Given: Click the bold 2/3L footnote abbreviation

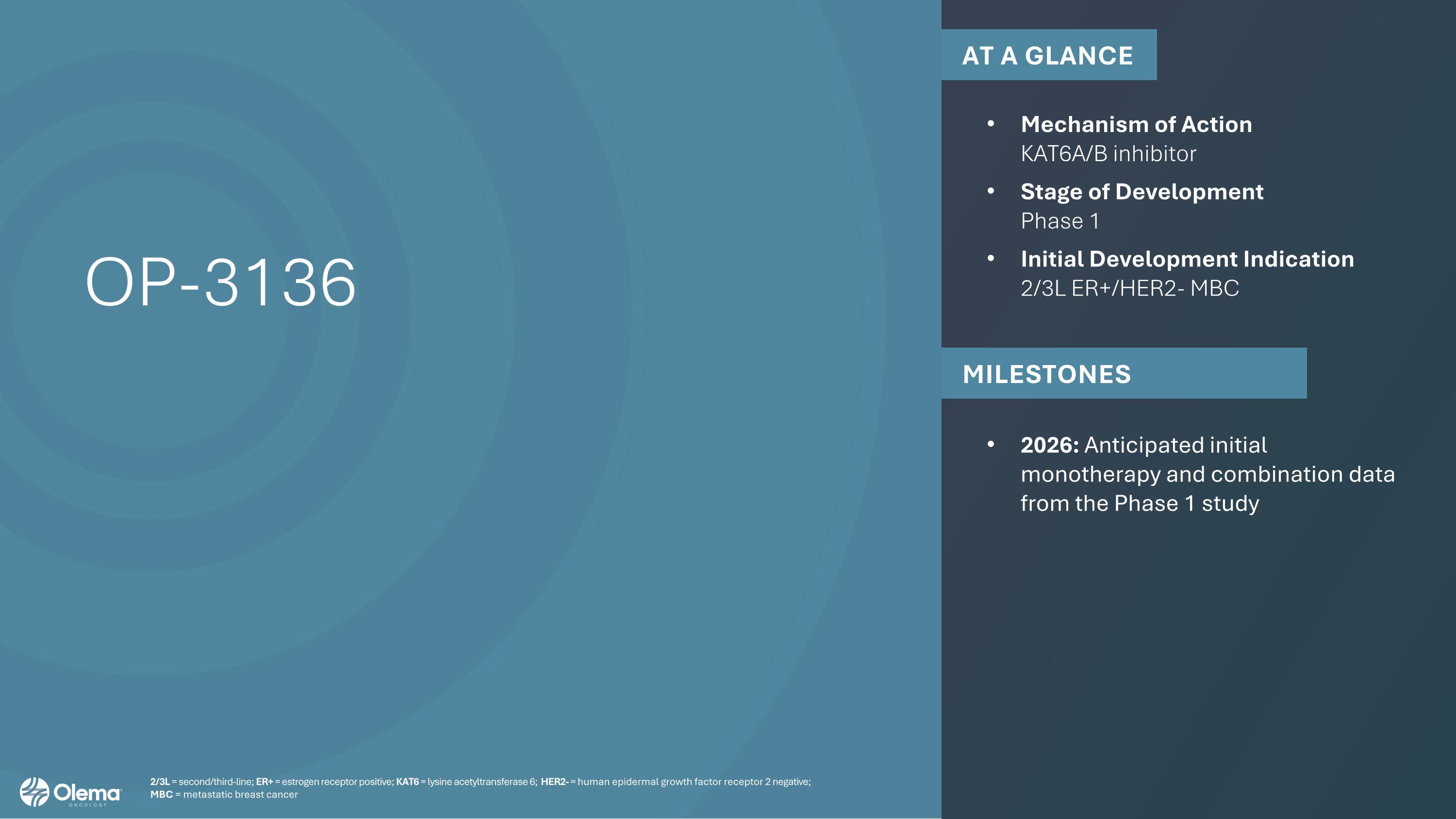Looking at the screenshot, I should [x=159, y=782].
